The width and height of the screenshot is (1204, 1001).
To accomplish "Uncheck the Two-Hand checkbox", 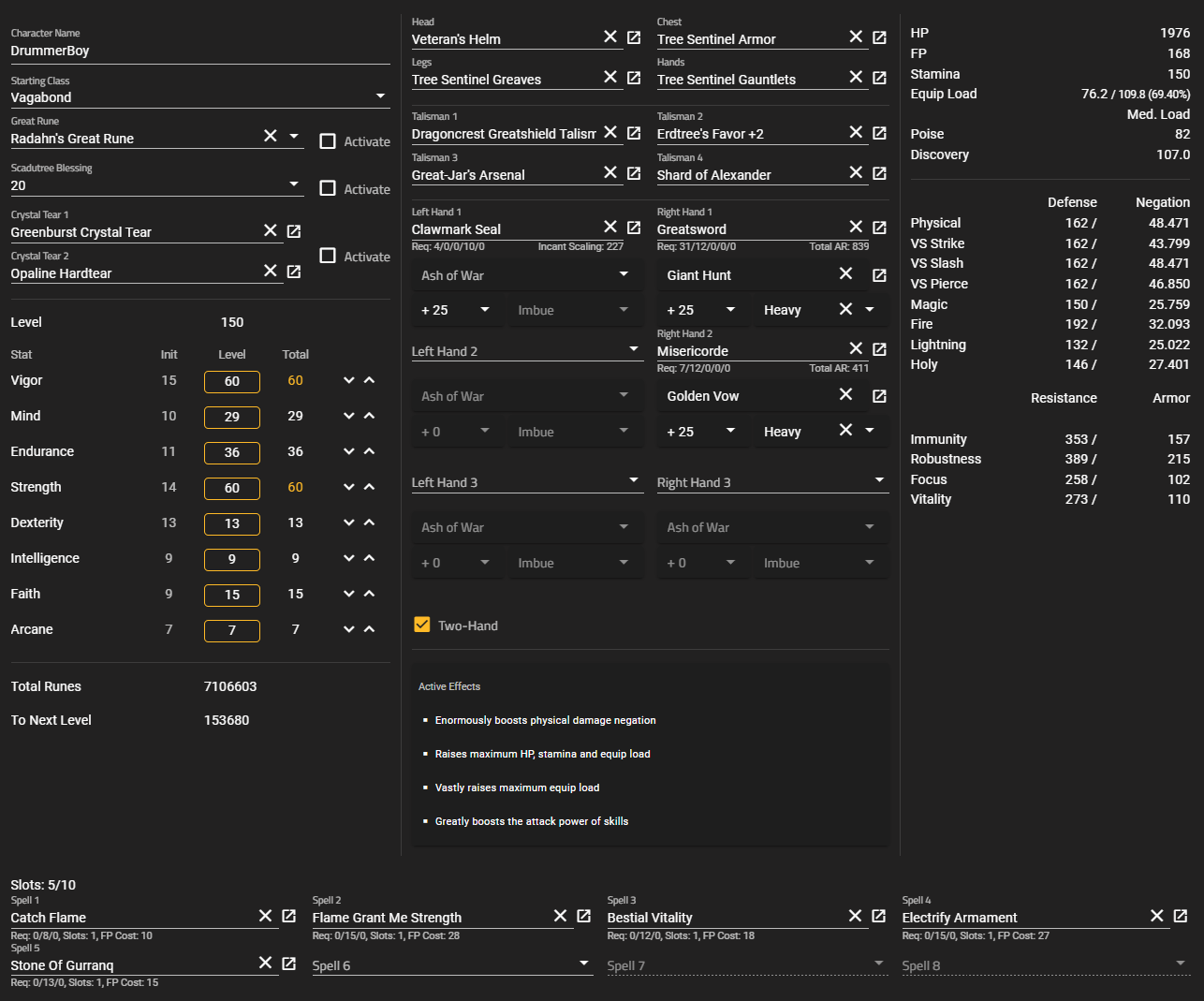I will [x=422, y=625].
